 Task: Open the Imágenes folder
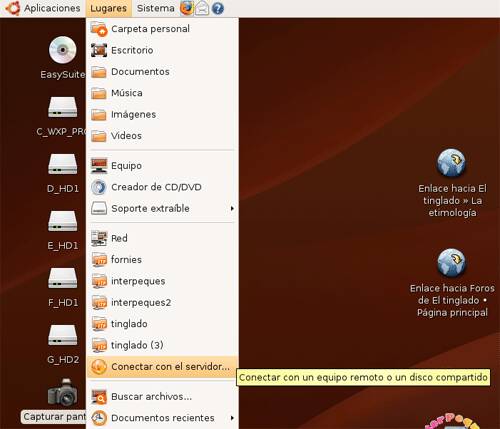pos(162,114)
